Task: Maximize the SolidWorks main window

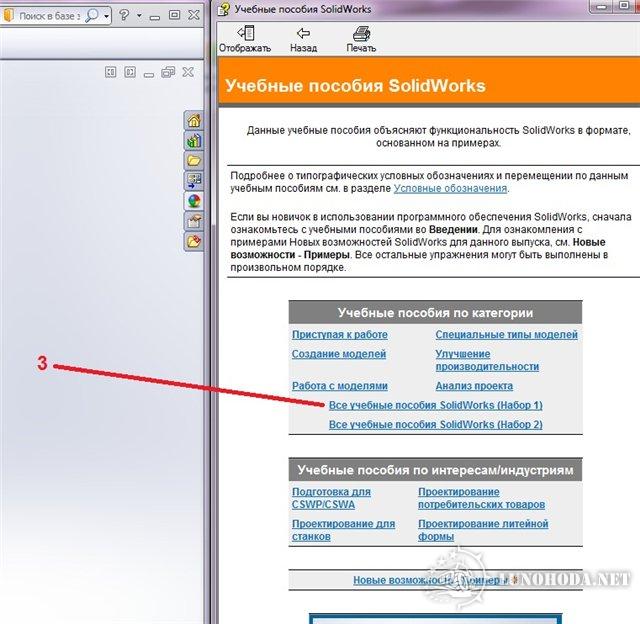Action: [x=174, y=15]
